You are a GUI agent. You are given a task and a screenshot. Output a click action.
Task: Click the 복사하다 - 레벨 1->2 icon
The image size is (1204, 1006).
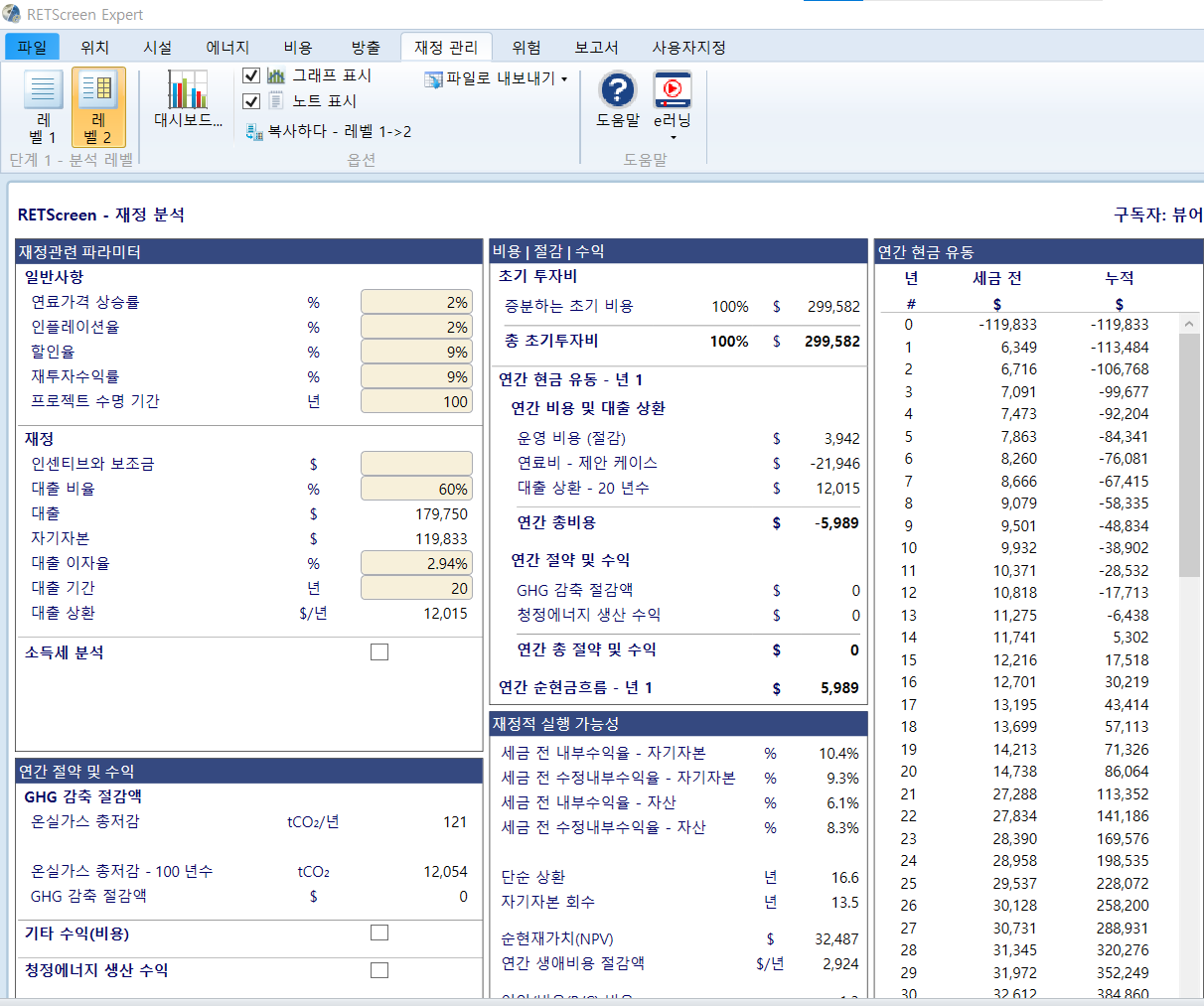click(x=254, y=131)
